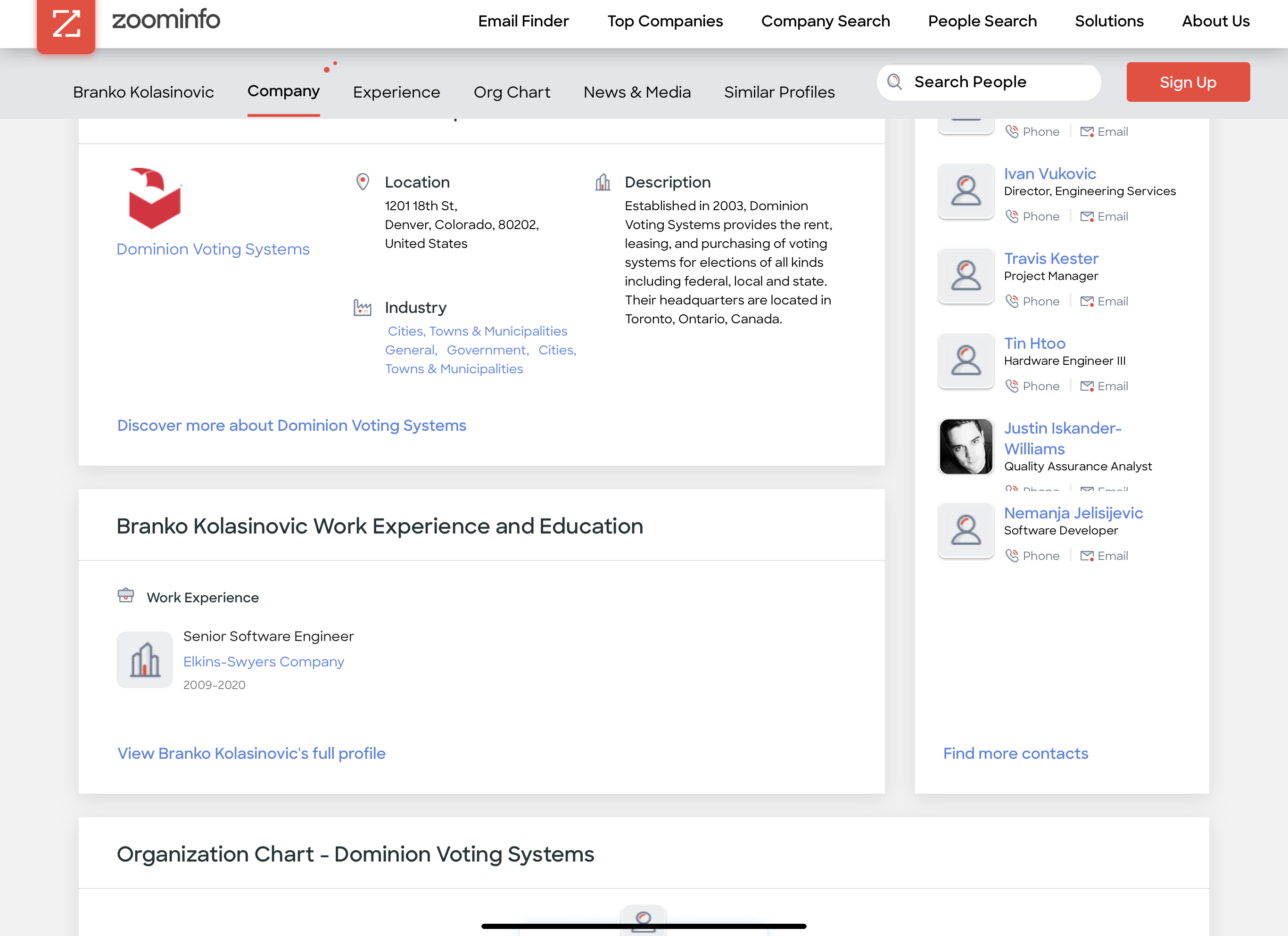
Task: Click Phone icon under Nemanja Jelisijevic
Action: tap(1011, 556)
